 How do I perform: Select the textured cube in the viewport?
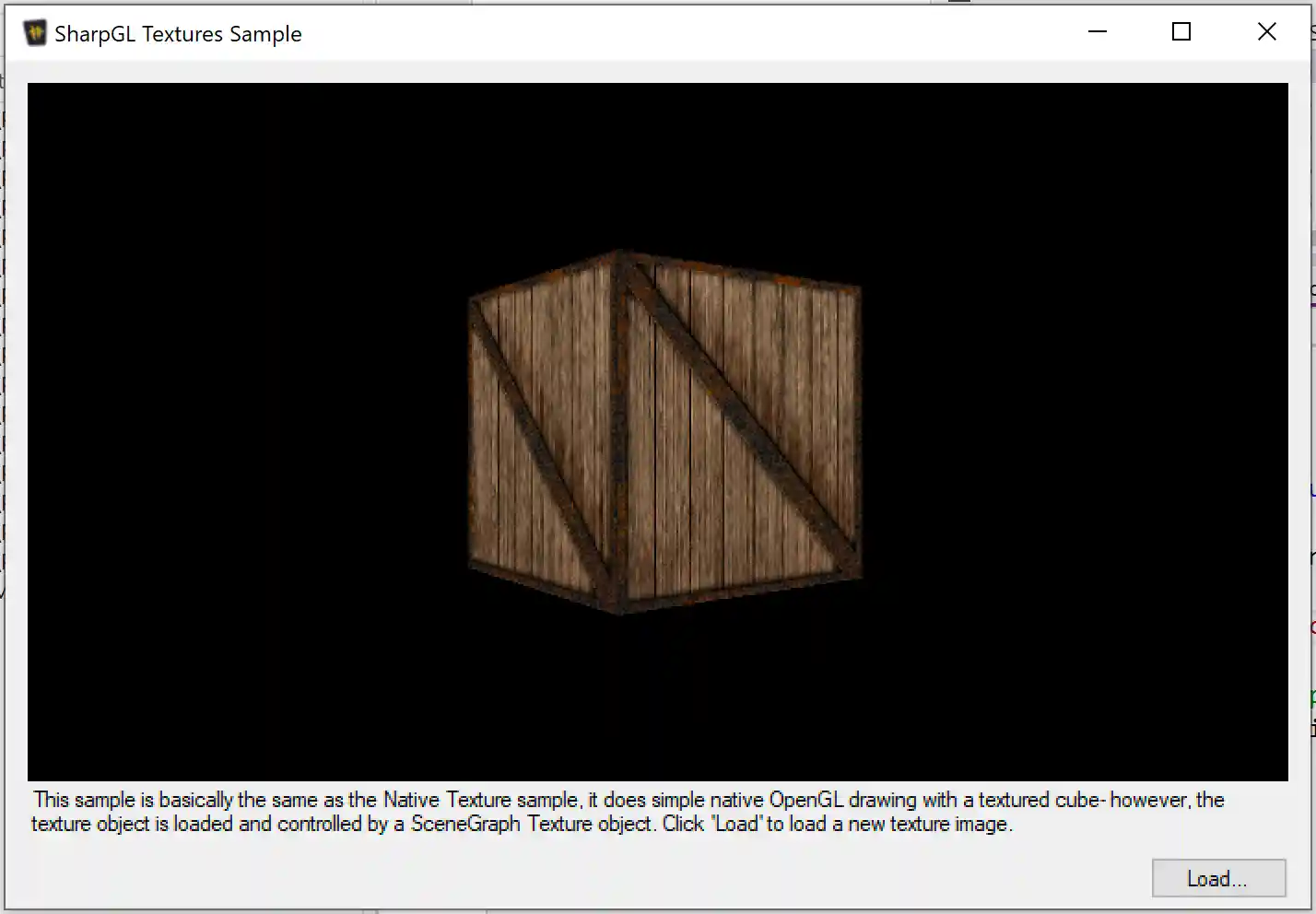tap(664, 433)
